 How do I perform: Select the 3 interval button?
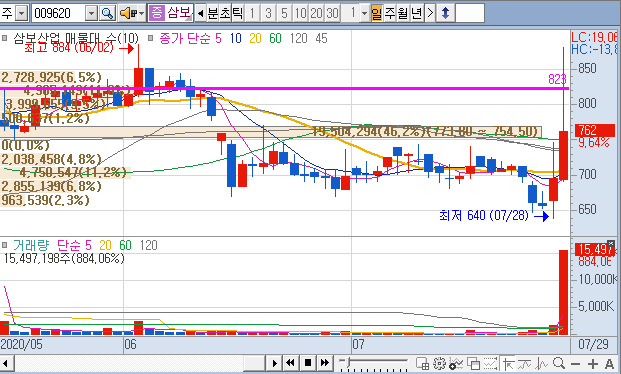click(269, 13)
